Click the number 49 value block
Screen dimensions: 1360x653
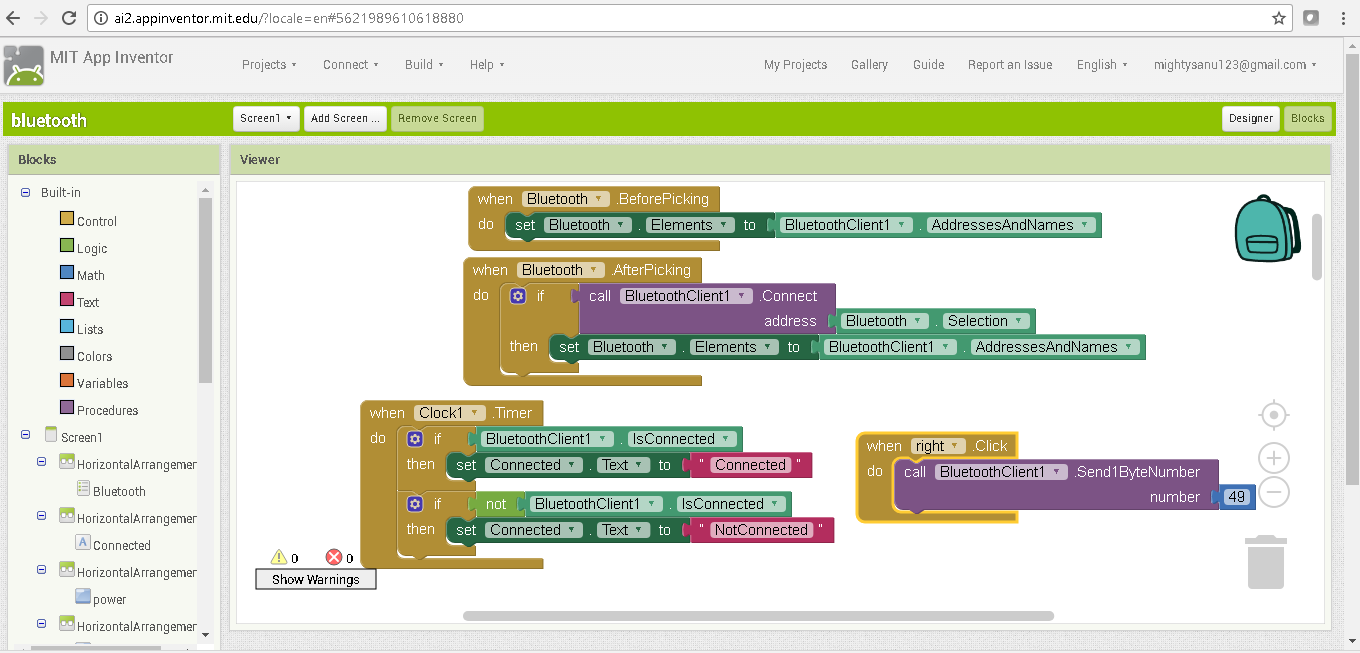tap(1237, 497)
